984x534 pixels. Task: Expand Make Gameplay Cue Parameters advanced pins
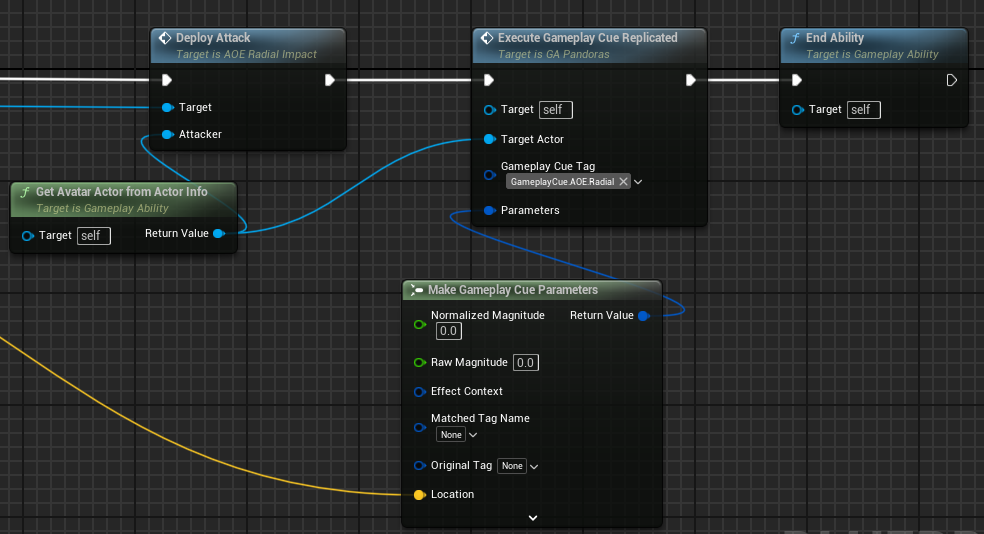point(533,518)
